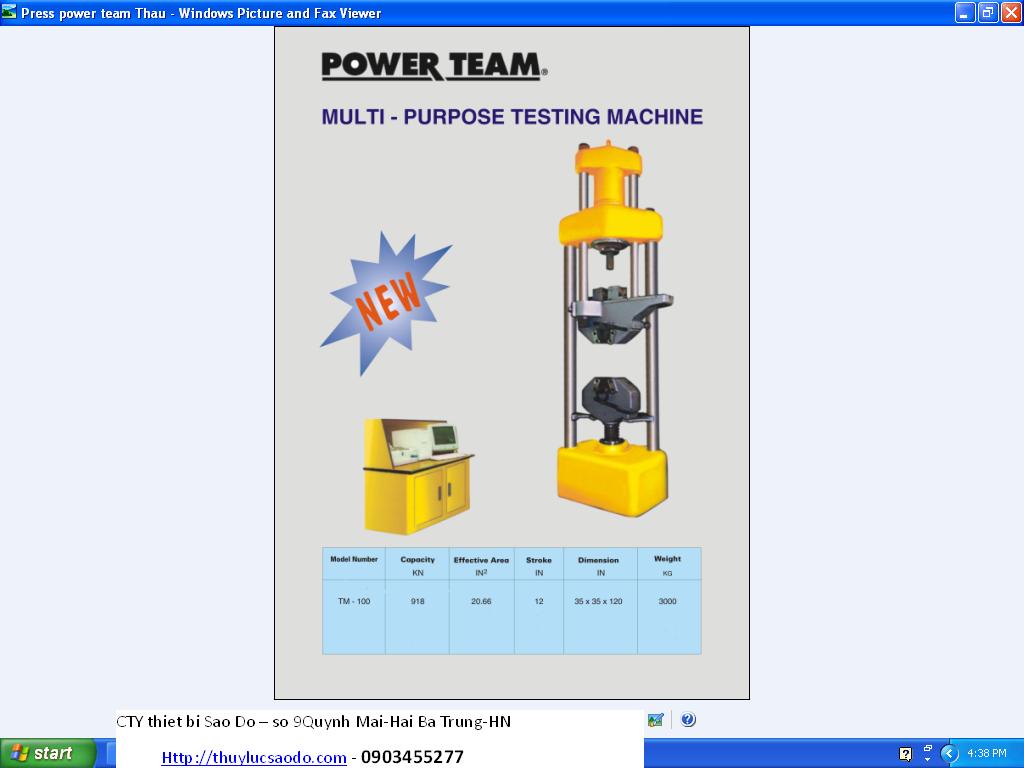Viewport: 1024px width, 768px height.
Task: Open the picture for editing via the toolbar icon
Action: click(655, 720)
